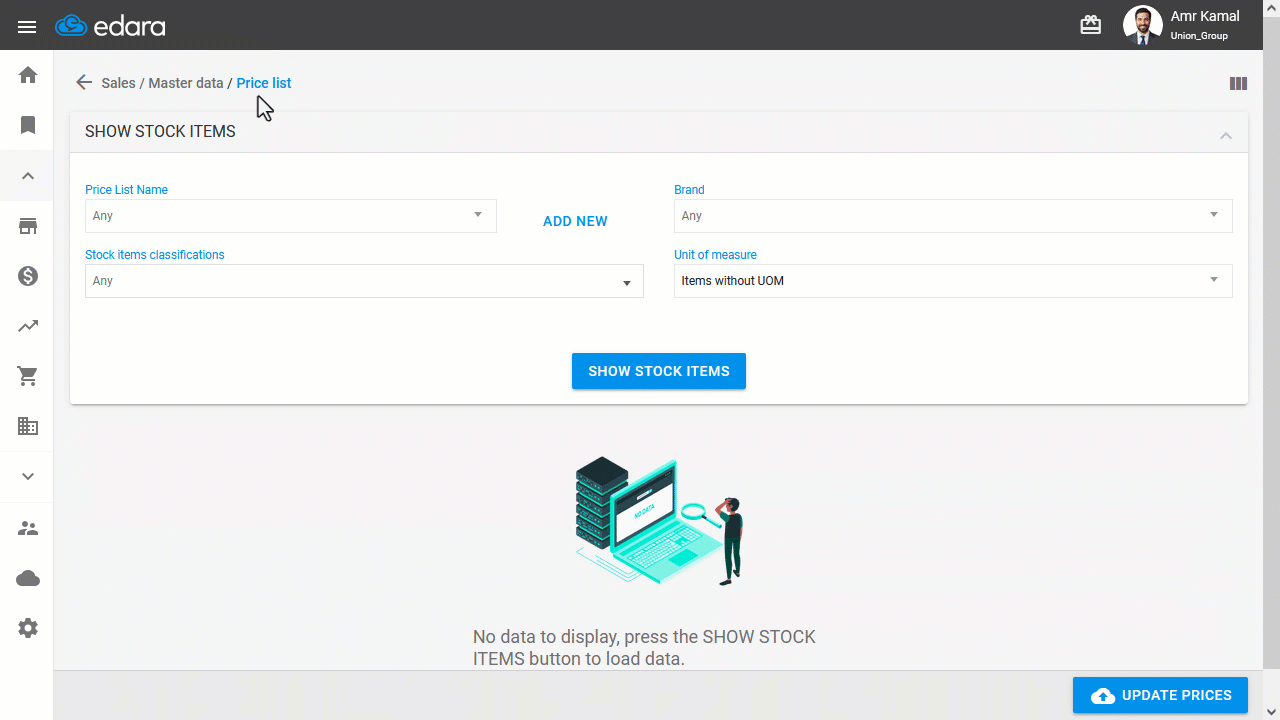Screen dimensions: 1280x720
Task: Open settings gear in sidebar
Action: pyautogui.click(x=28, y=628)
